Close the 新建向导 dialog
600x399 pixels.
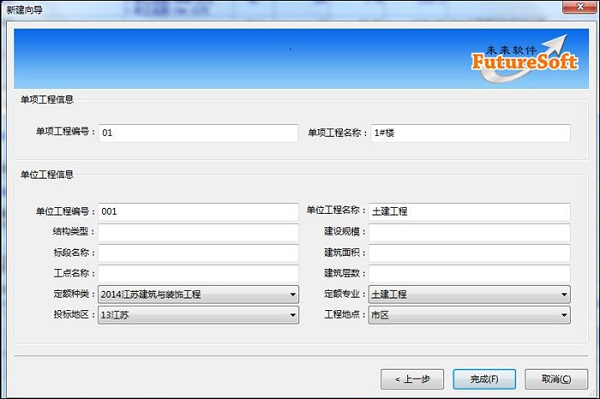580,7
